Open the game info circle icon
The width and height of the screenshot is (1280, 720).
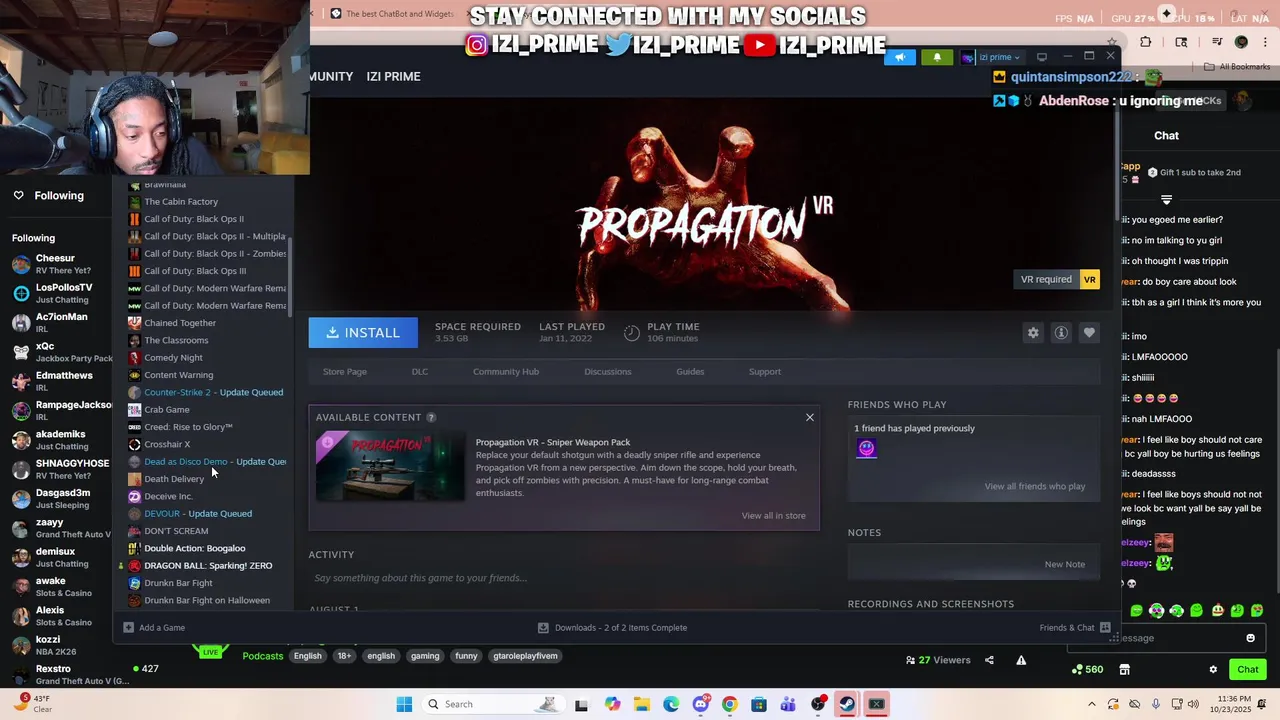click(1061, 333)
